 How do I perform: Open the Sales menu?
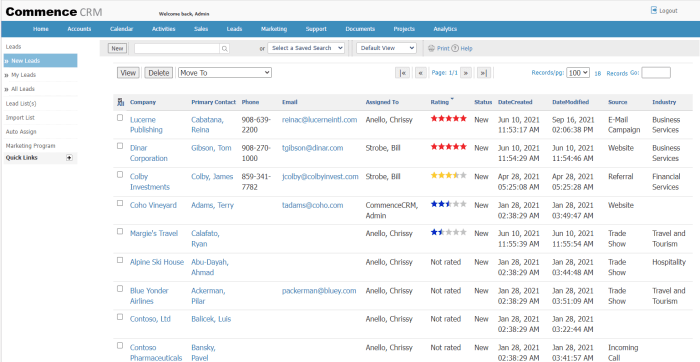click(x=201, y=29)
